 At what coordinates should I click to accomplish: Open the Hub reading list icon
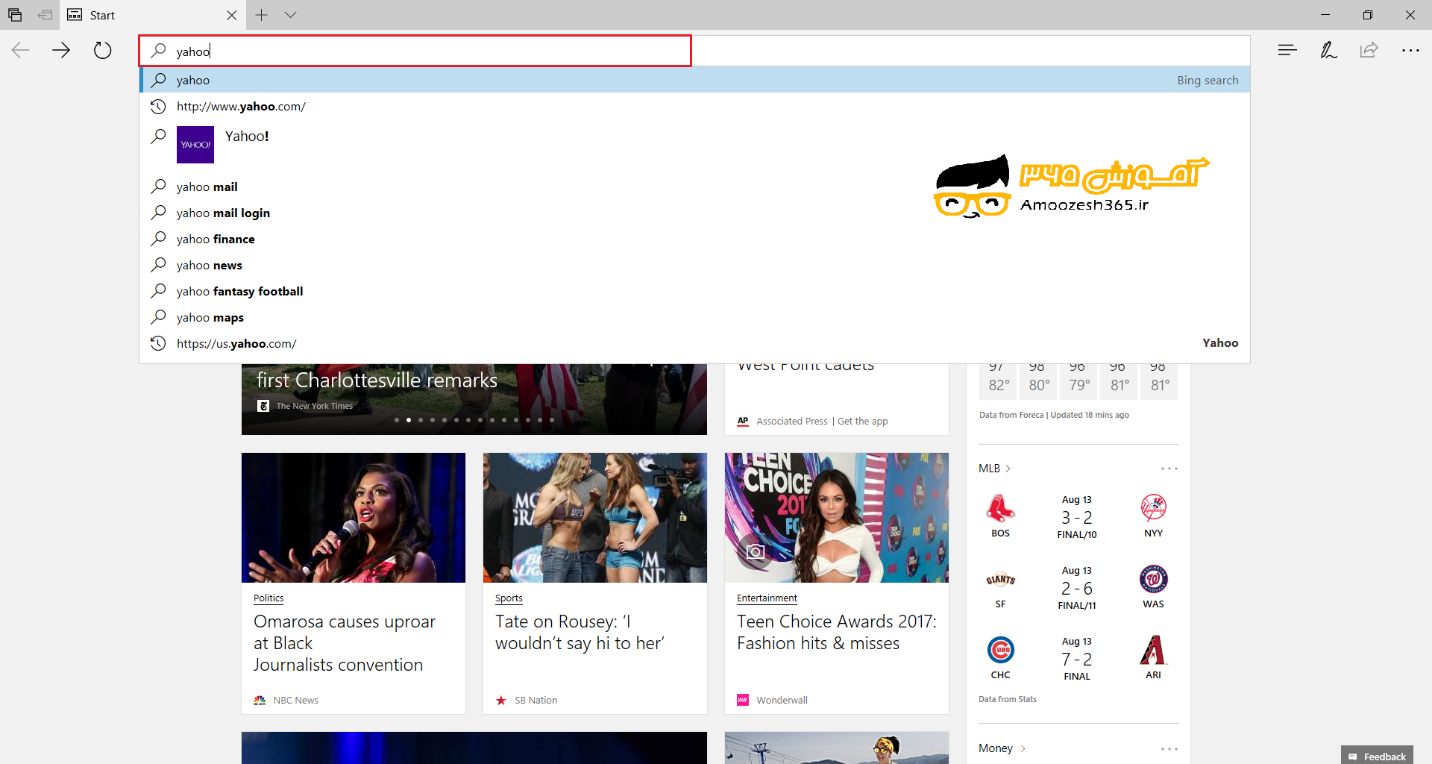click(1287, 50)
